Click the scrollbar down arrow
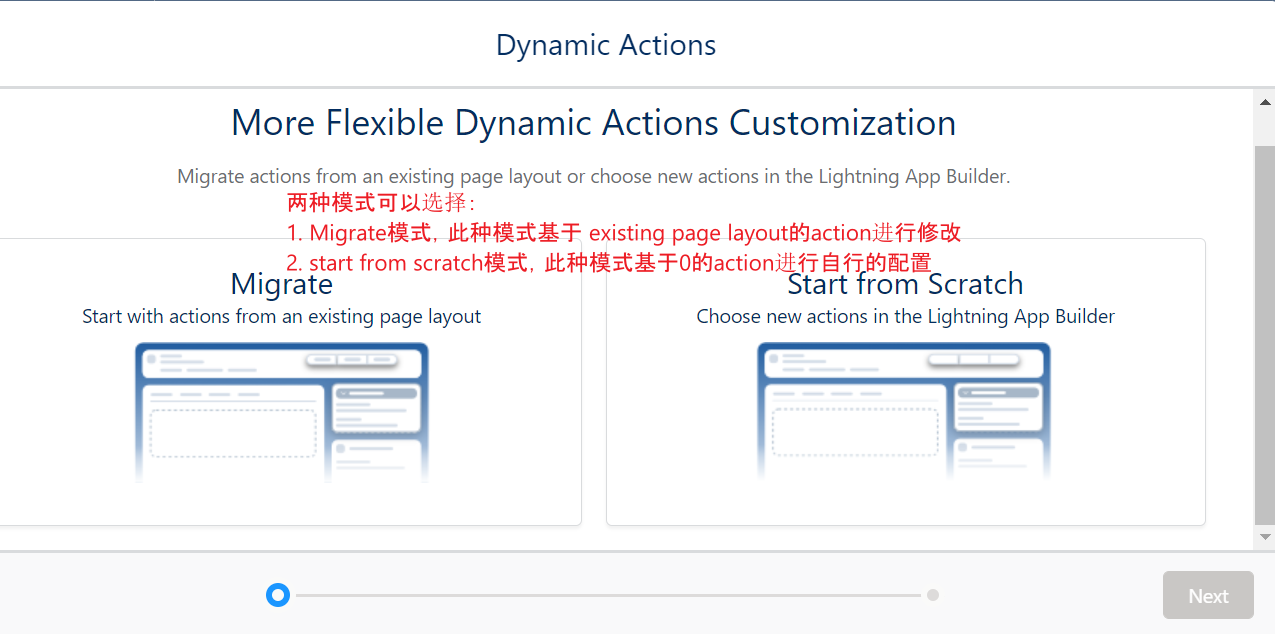 coord(1265,537)
